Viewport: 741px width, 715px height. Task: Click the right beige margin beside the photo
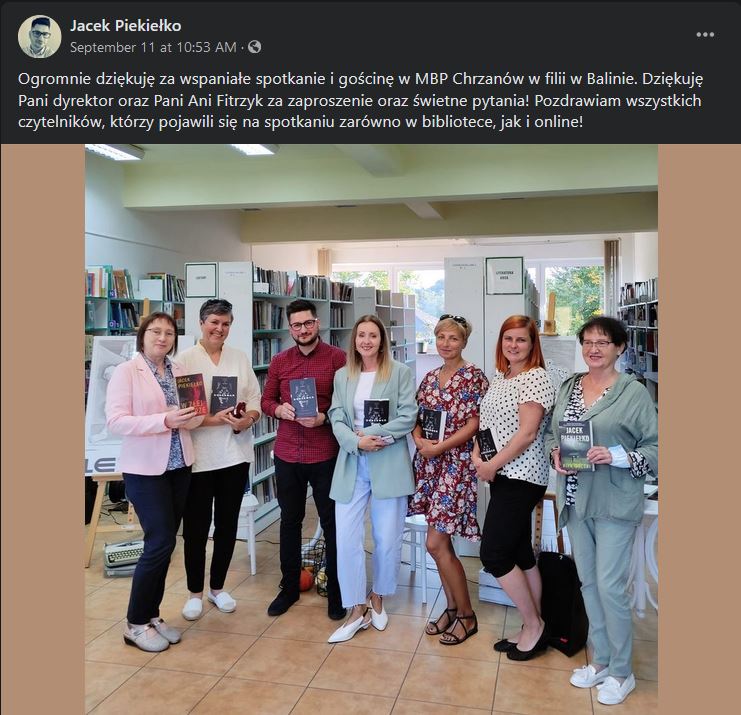click(699, 429)
